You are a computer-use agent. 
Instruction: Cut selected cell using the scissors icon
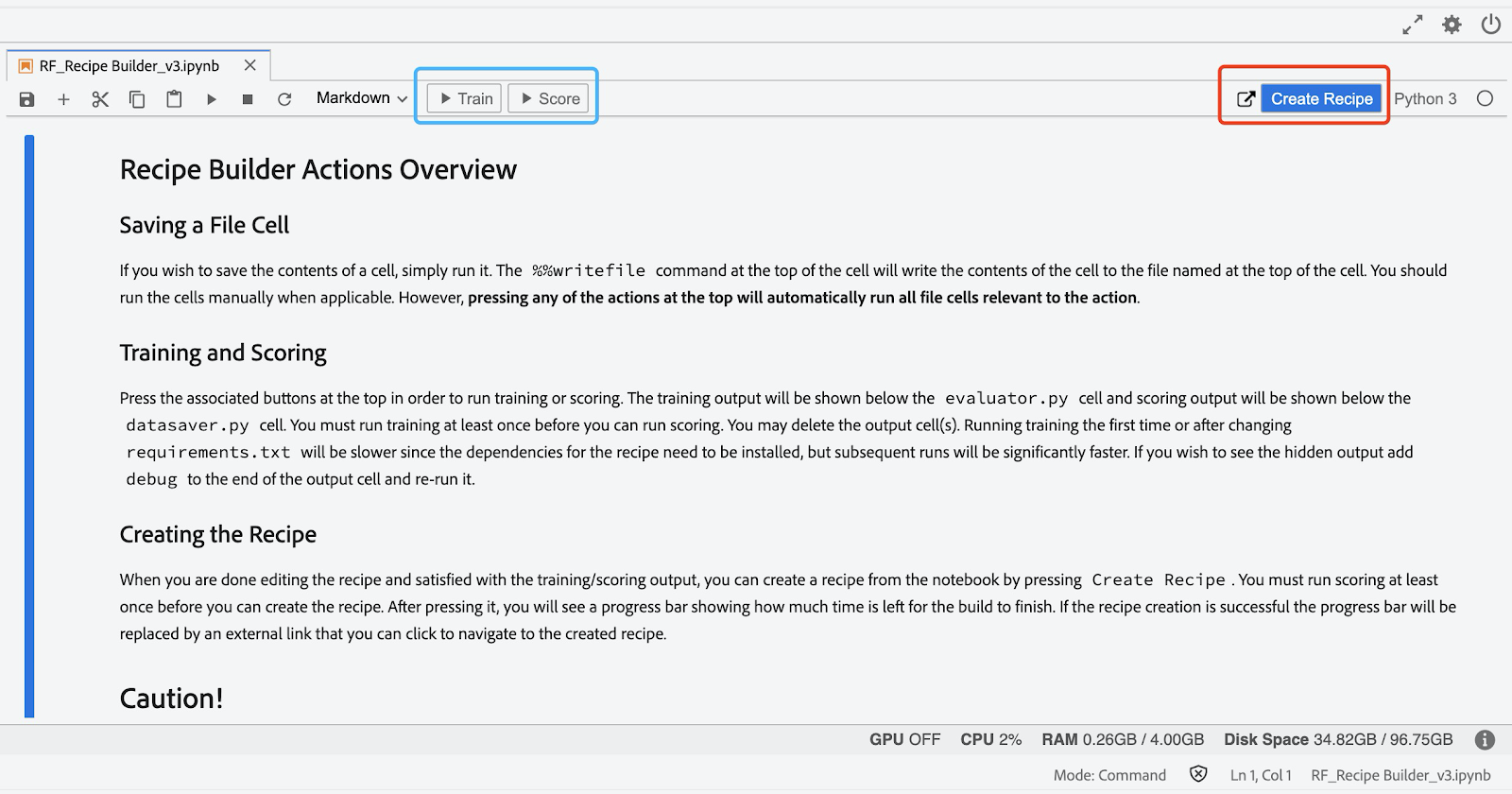pos(100,99)
